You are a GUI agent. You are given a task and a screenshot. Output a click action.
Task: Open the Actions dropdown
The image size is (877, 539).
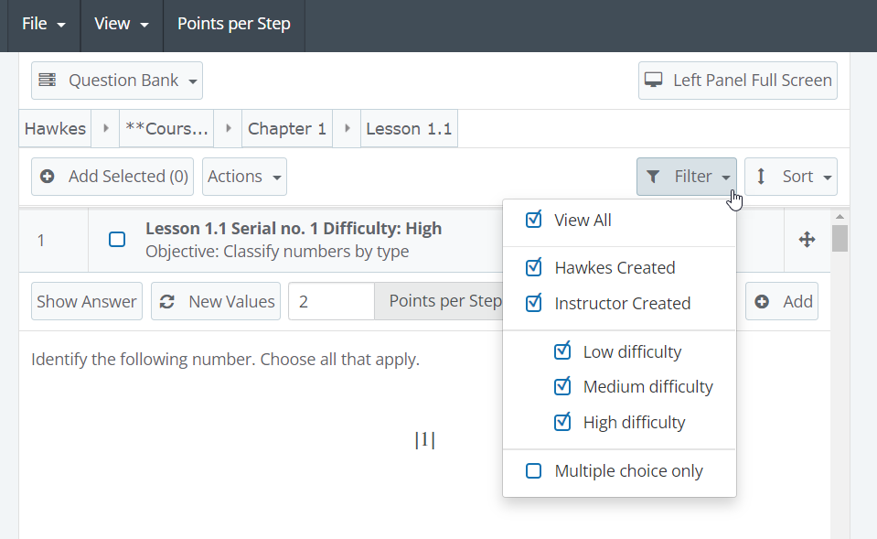pos(244,177)
